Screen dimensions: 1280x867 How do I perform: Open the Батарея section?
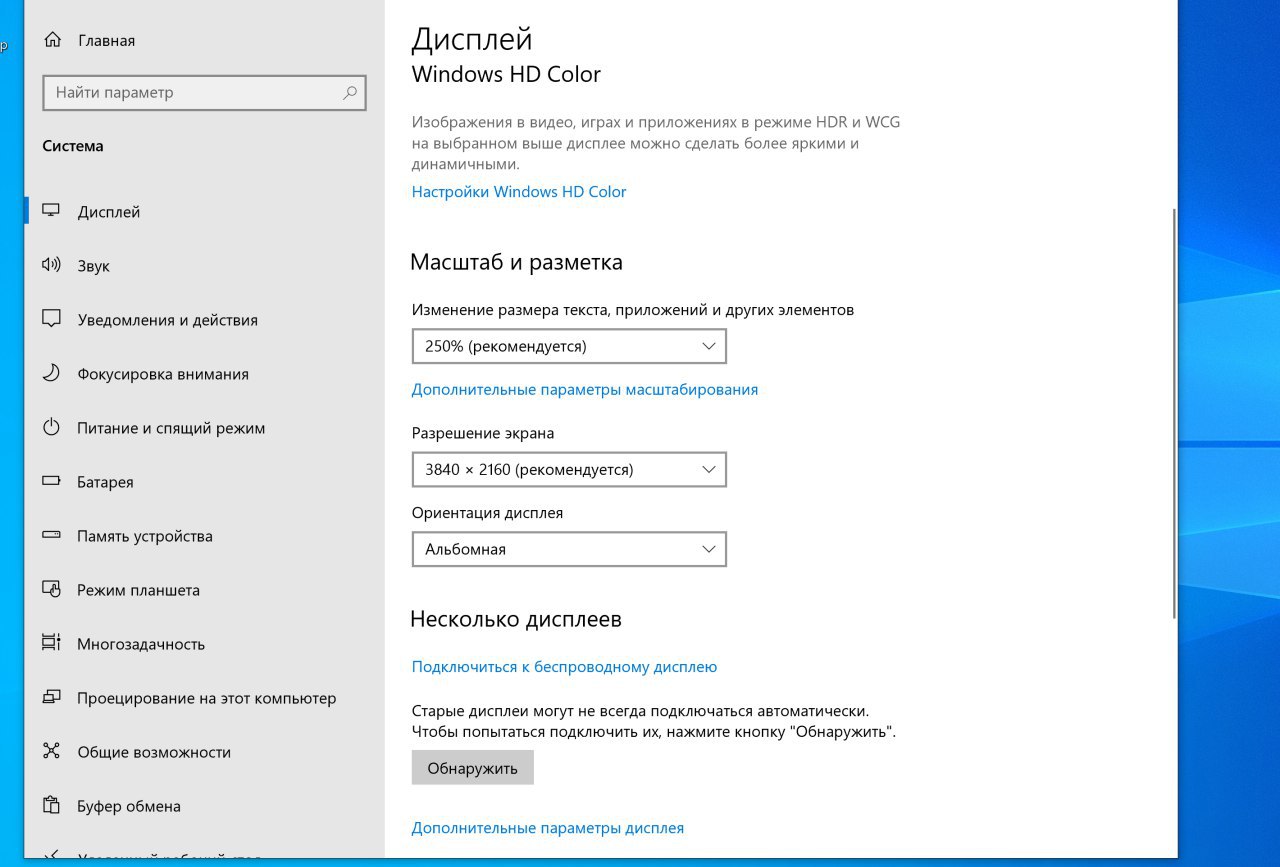click(204, 481)
